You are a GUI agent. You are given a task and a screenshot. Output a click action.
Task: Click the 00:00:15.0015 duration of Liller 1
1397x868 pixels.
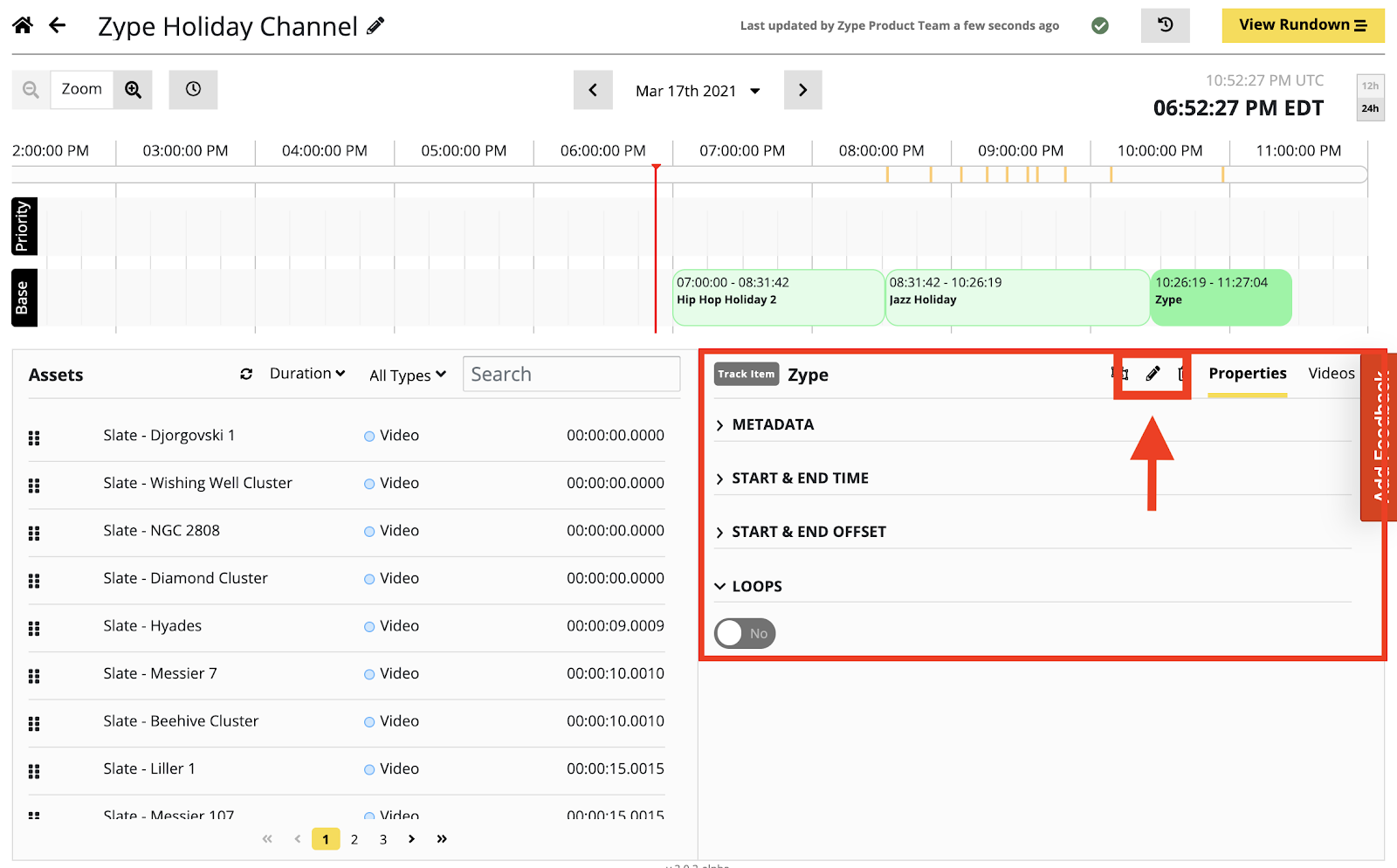(x=616, y=768)
